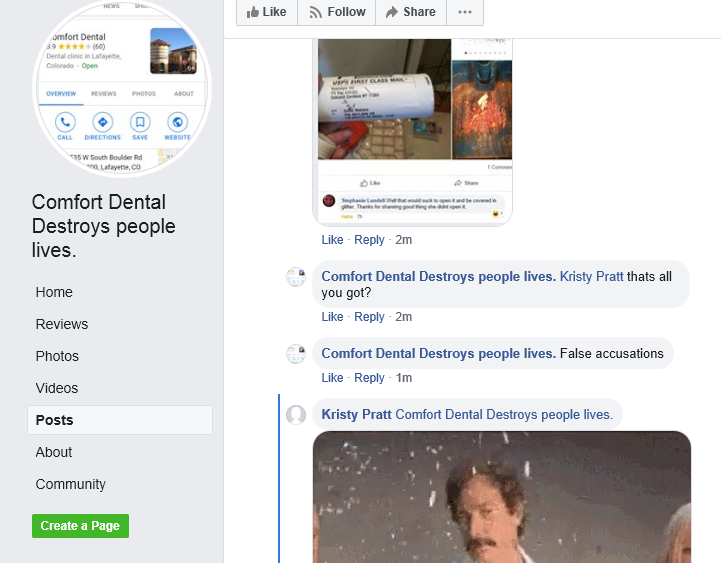
Task: Click the Comfort Dental page profile picture
Action: click(x=122, y=87)
